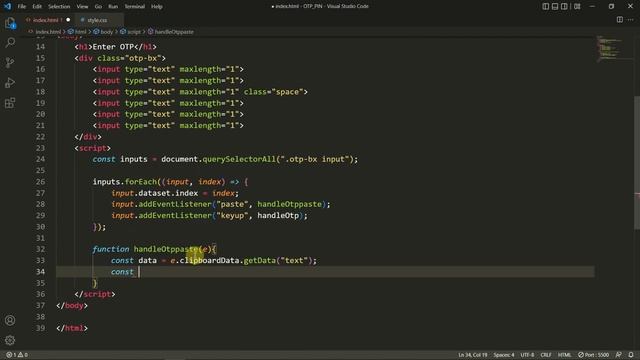Click the Ln 34, Col 19 cursor position
Image resolution: width=640 pixels, height=360 pixels.
473,355
